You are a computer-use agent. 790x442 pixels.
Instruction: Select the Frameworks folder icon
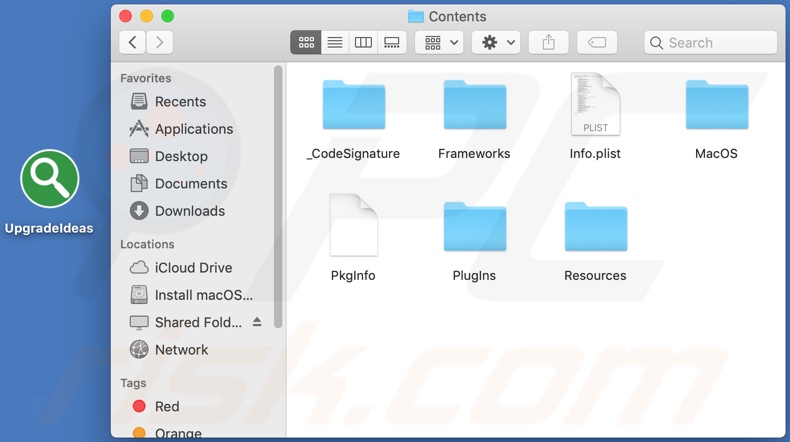475,105
